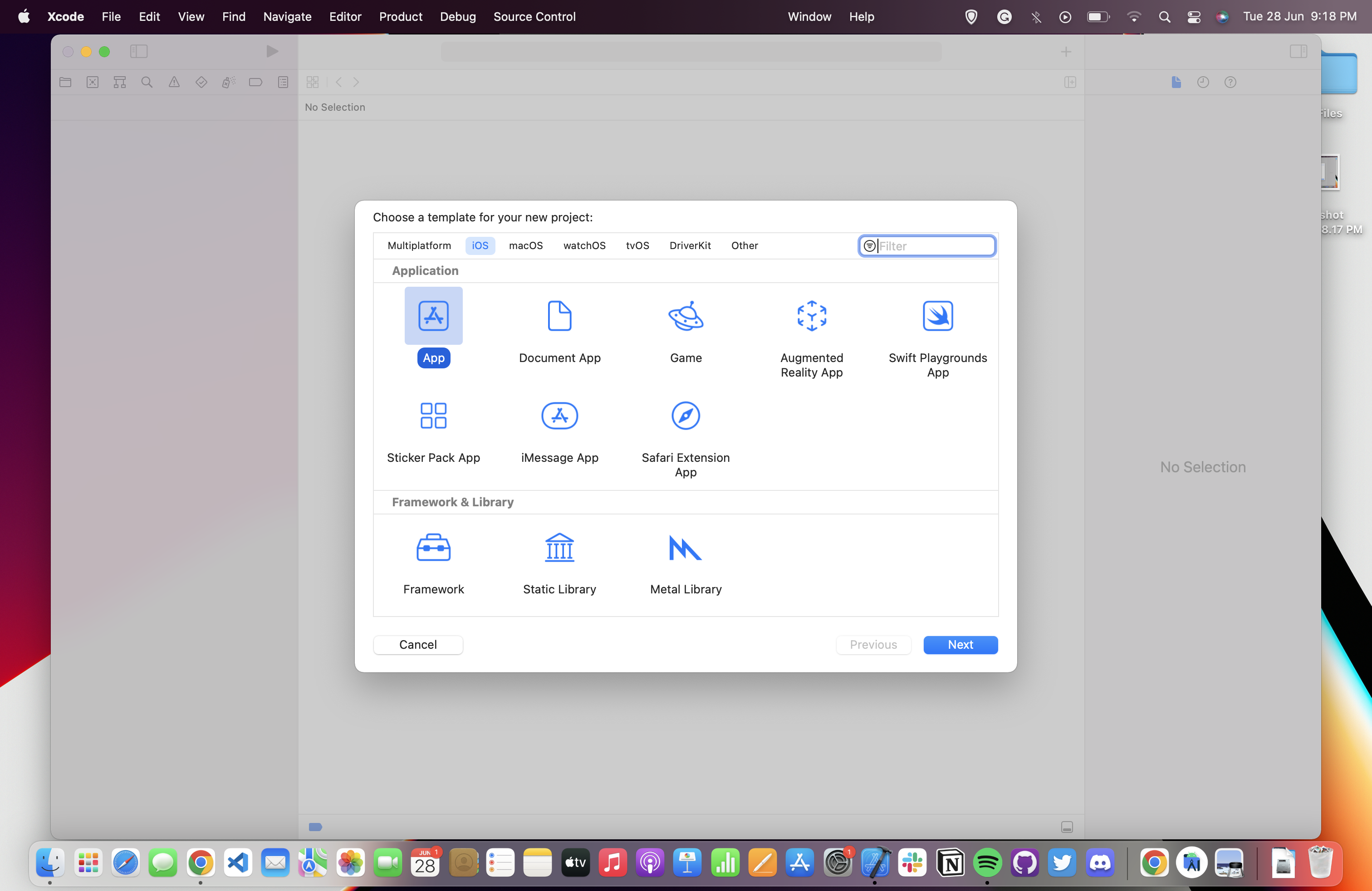Switch to the watchOS tab

coord(584,245)
